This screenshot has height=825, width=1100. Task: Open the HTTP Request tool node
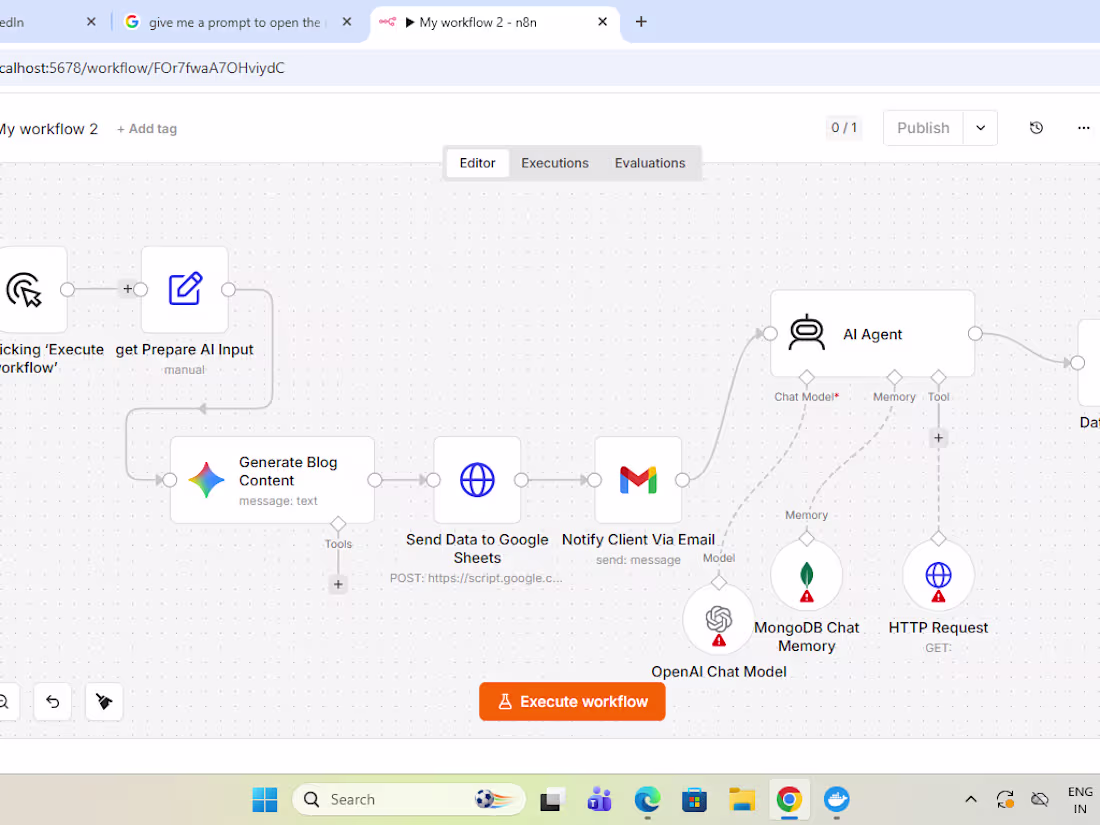pos(938,577)
